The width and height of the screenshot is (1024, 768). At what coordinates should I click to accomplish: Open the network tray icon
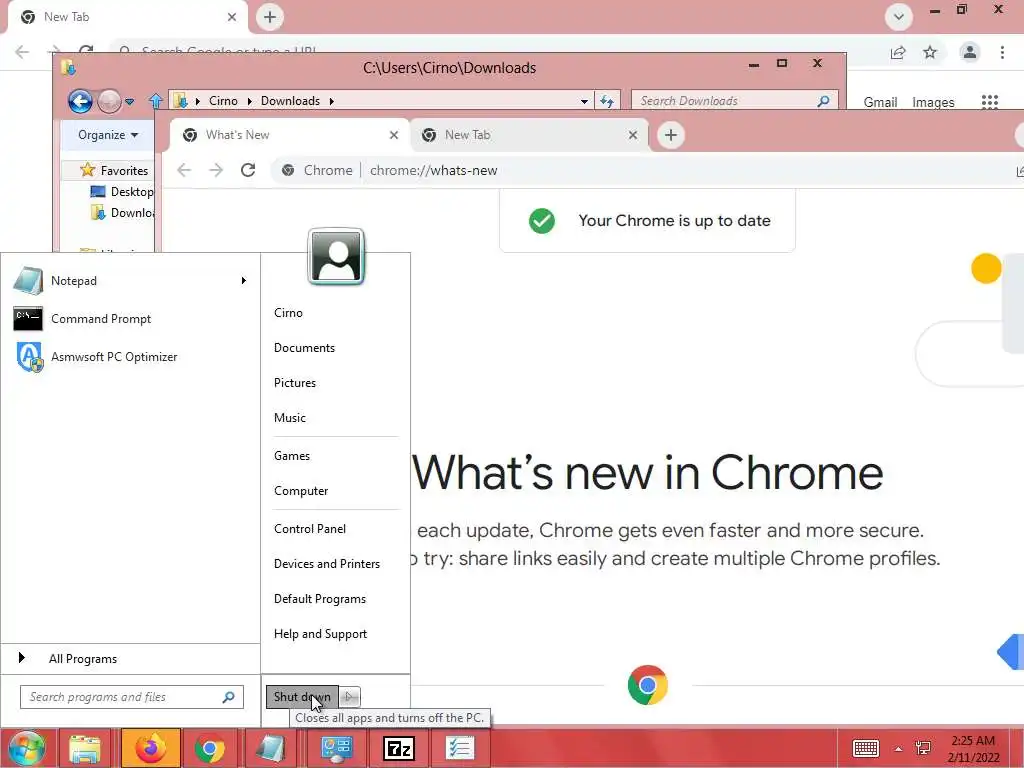923,748
